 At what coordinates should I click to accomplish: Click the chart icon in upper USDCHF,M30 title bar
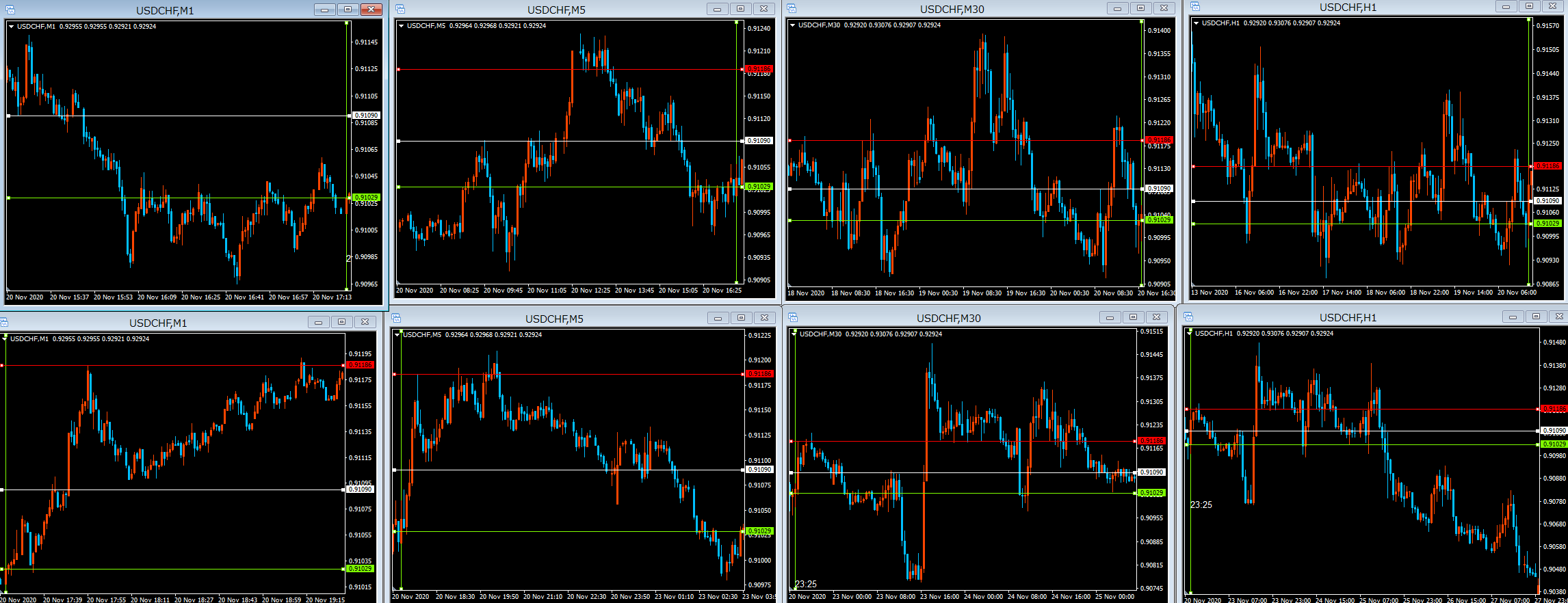(792, 8)
